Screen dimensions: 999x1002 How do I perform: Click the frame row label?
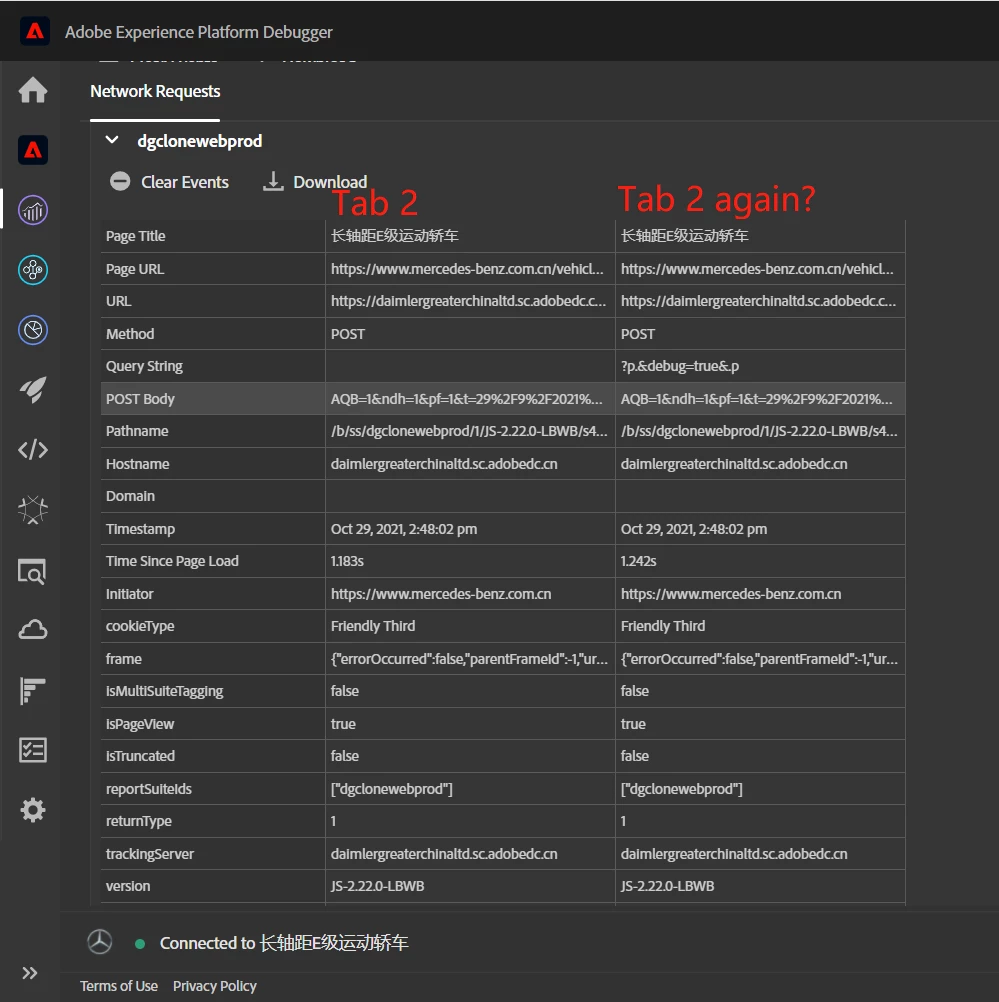click(124, 659)
